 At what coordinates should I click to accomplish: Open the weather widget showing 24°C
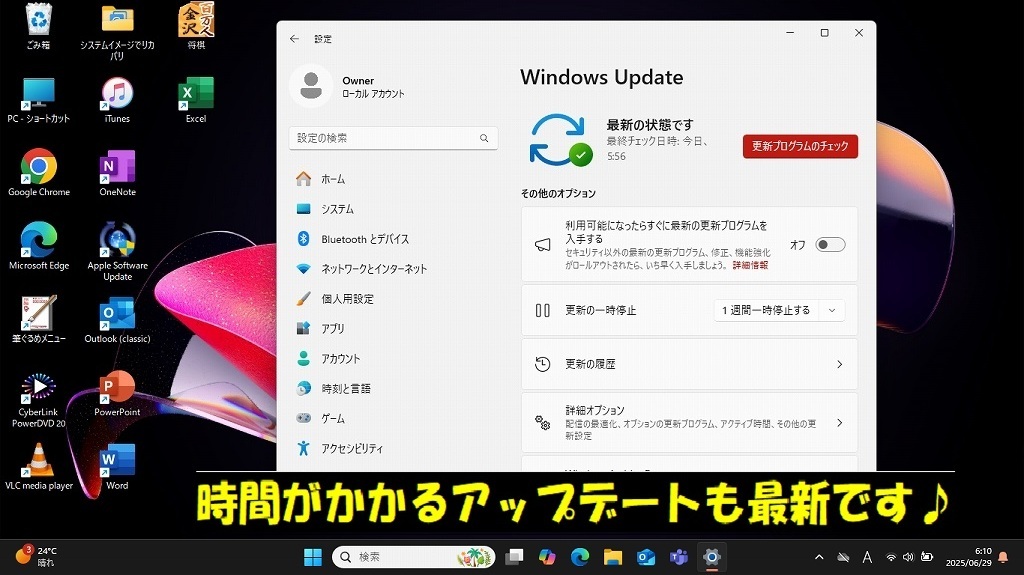(x=36, y=557)
